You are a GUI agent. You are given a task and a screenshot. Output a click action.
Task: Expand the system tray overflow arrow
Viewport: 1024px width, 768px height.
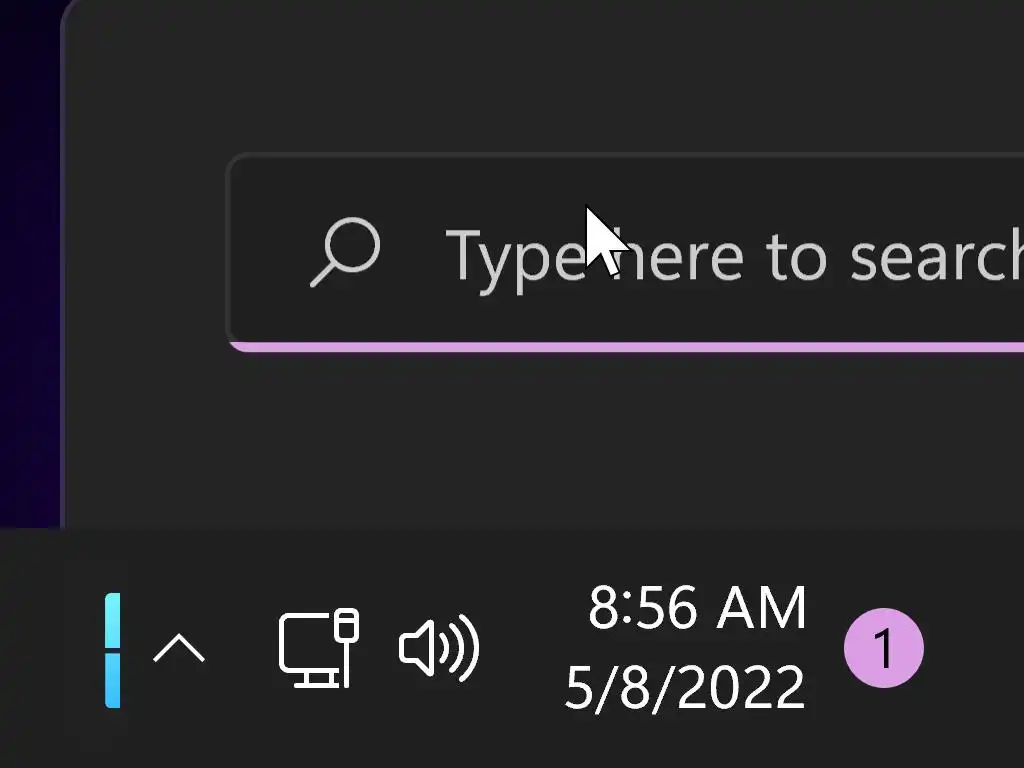point(179,650)
